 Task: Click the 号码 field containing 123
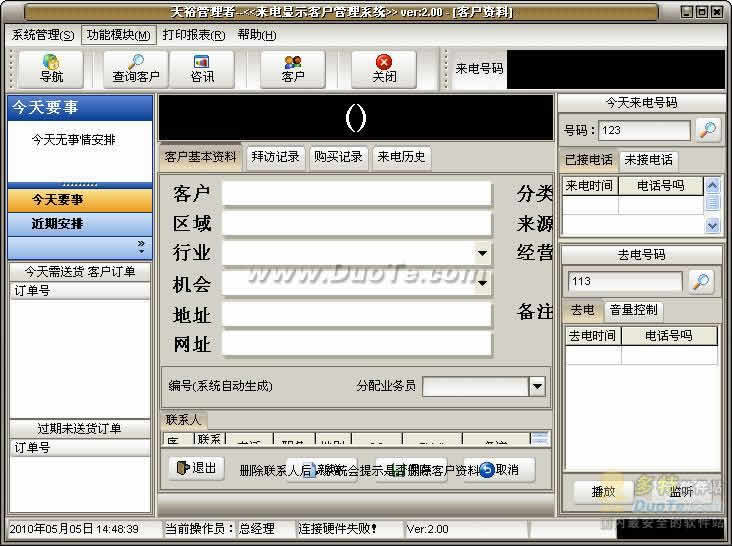pyautogui.click(x=644, y=130)
